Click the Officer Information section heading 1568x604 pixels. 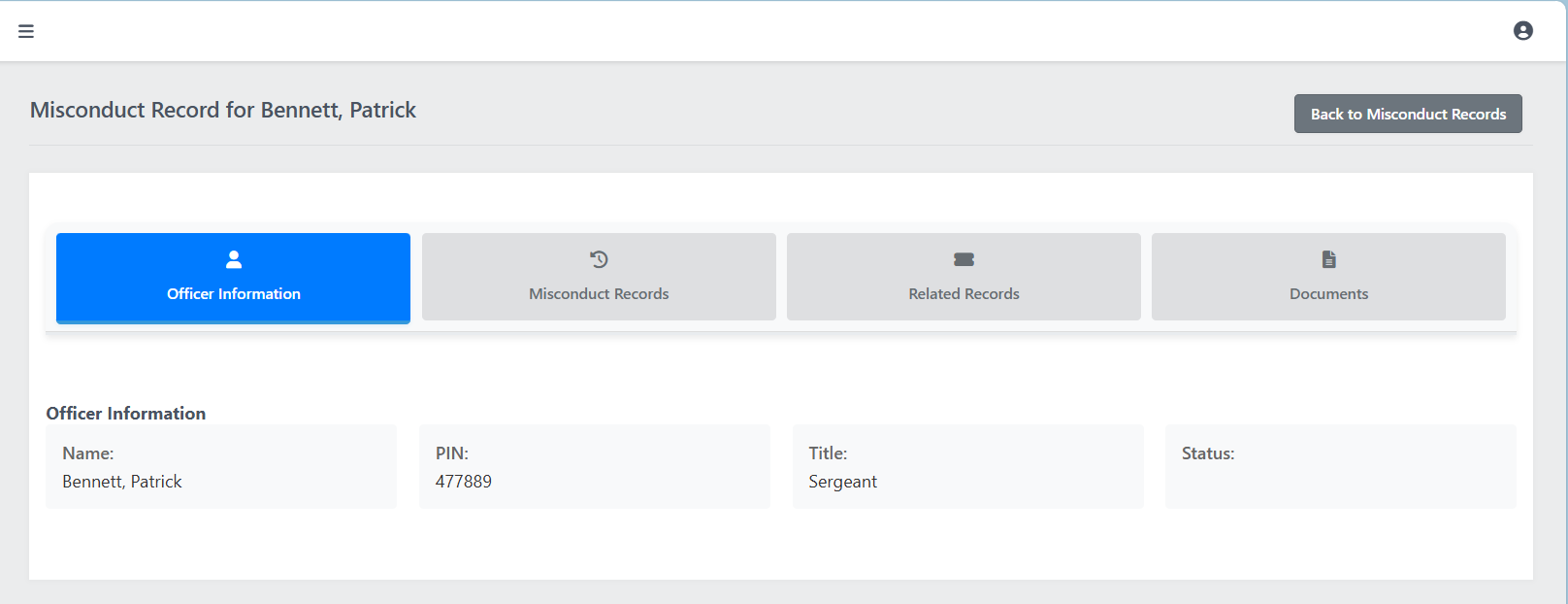(x=126, y=413)
